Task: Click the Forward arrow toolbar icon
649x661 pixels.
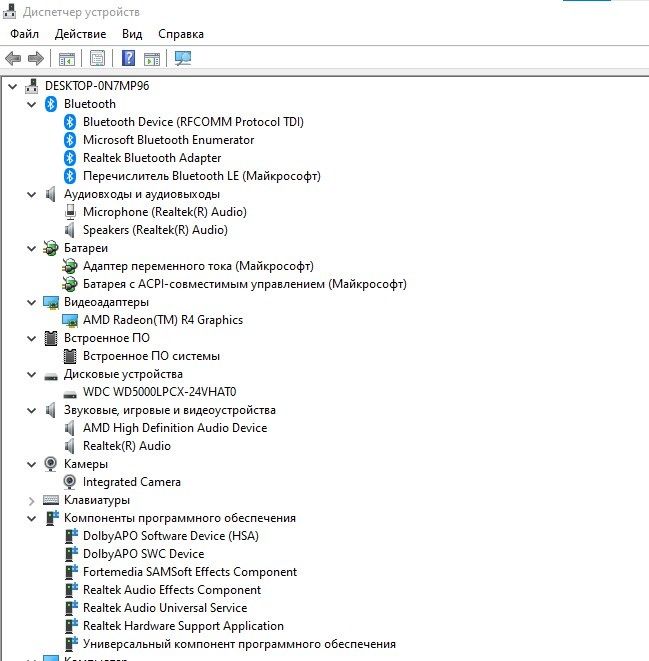Action: pyautogui.click(x=36, y=58)
